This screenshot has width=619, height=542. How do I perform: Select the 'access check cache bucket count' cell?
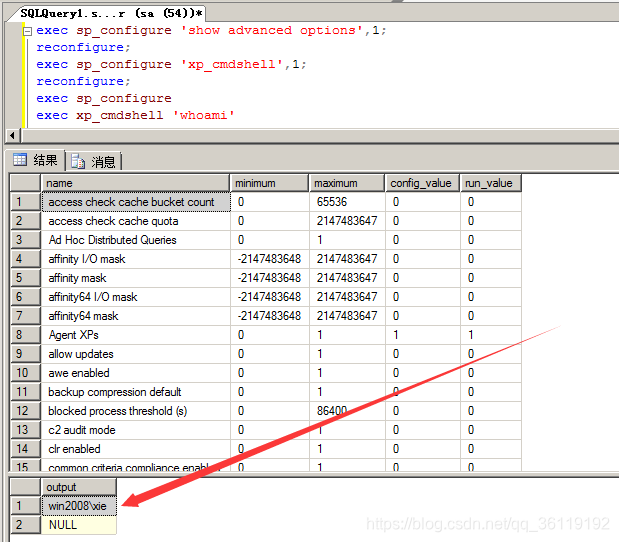pyautogui.click(x=136, y=202)
